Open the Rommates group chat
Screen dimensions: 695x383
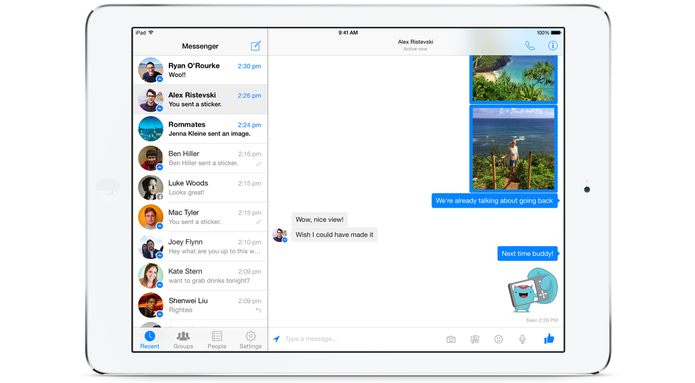click(x=200, y=129)
